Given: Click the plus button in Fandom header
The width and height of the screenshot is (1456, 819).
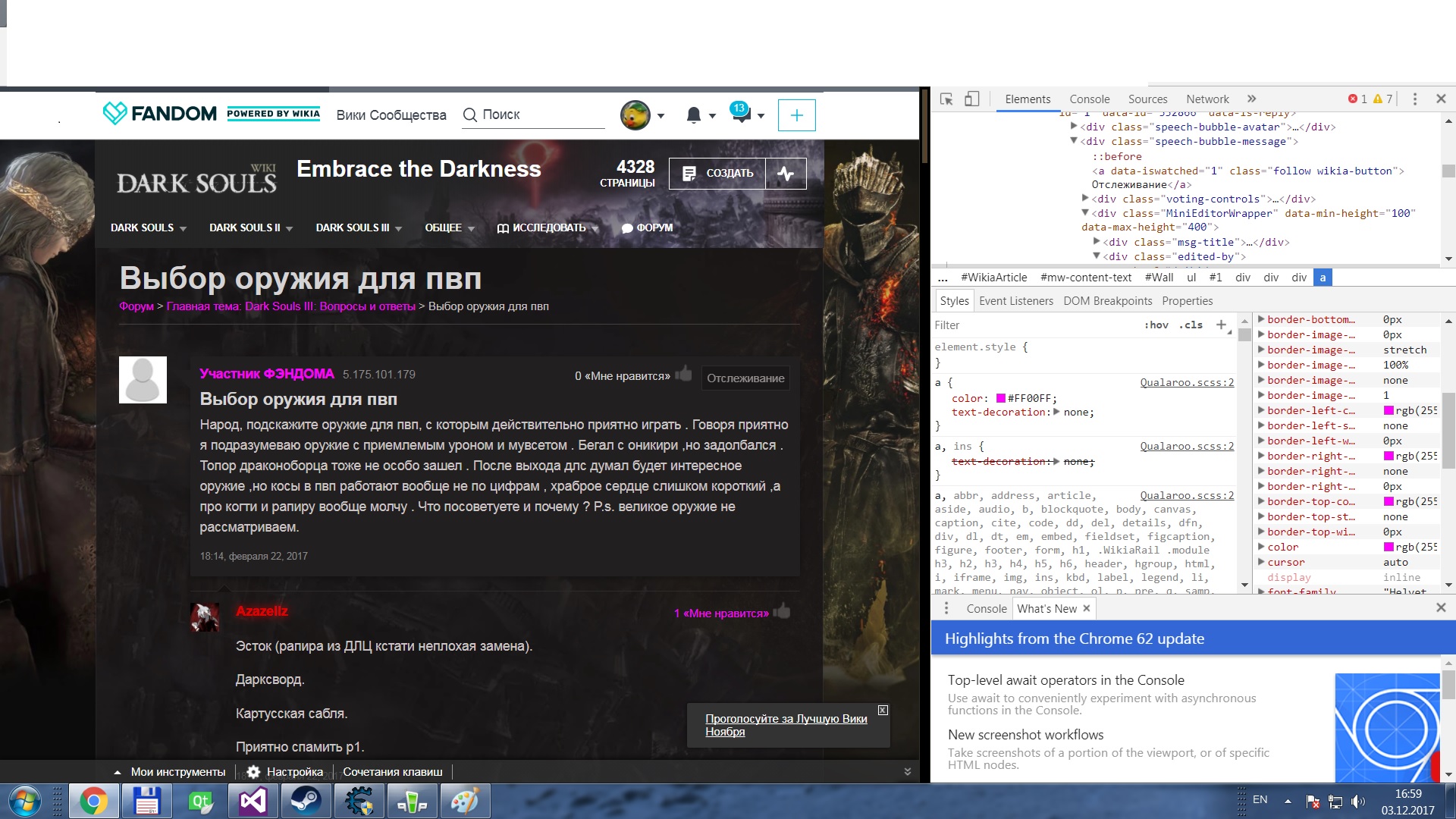Looking at the screenshot, I should pyautogui.click(x=796, y=115).
